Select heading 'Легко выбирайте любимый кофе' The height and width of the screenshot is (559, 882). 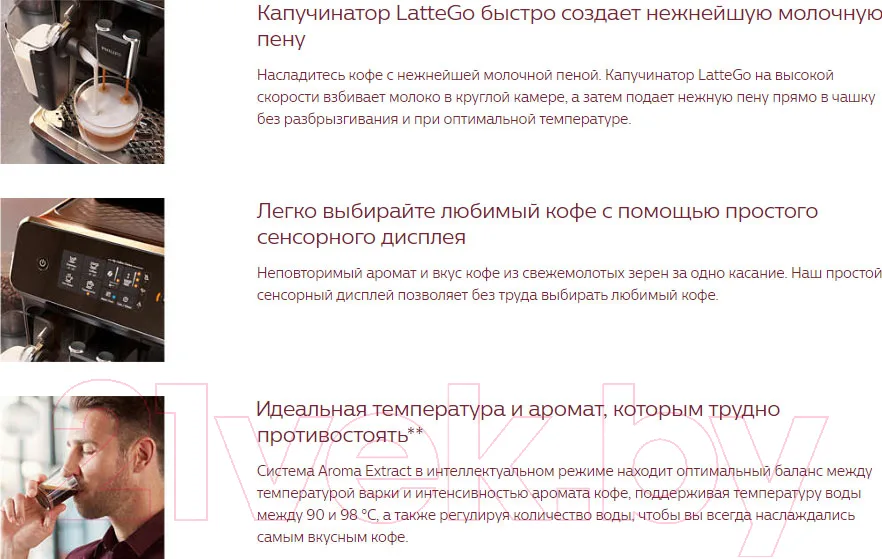(x=537, y=224)
